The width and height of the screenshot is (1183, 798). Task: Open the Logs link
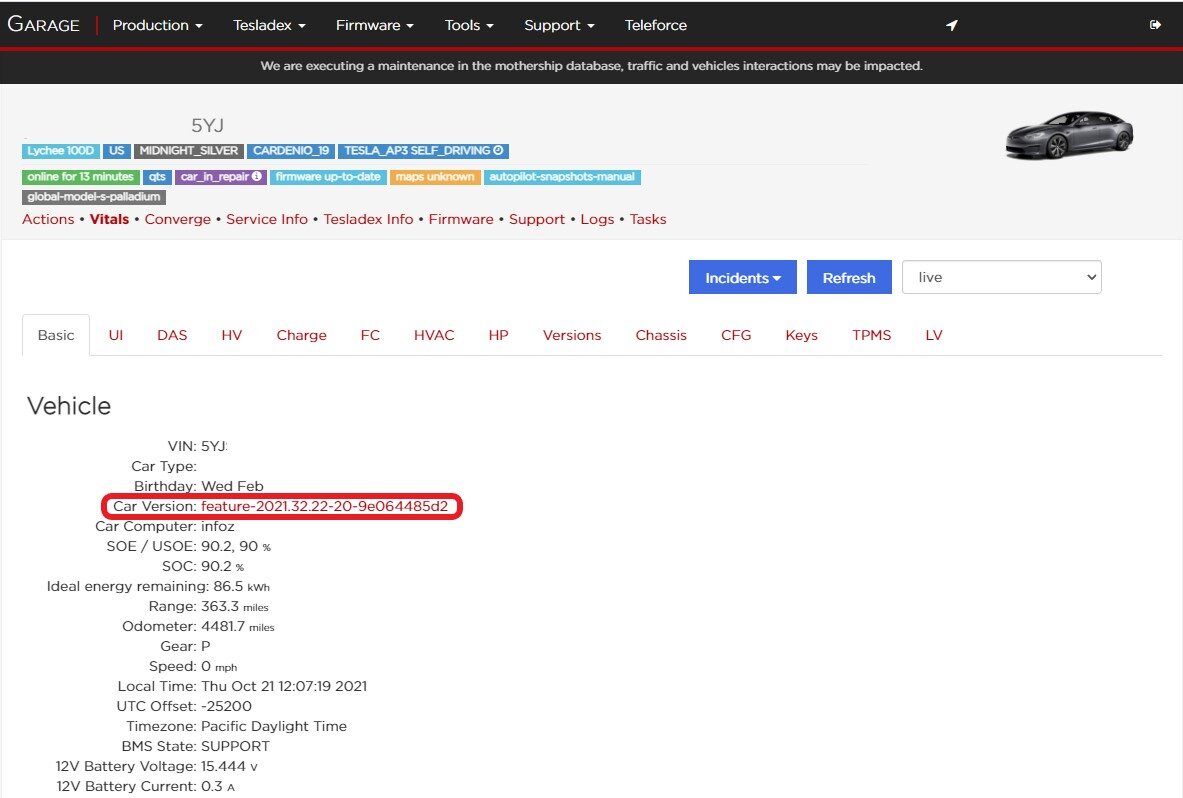coord(597,219)
